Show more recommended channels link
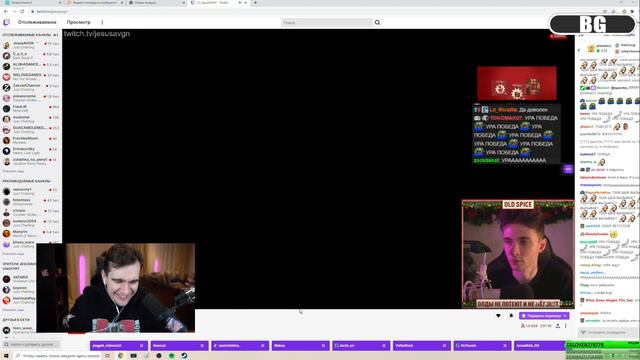Viewport: 640px width, 360px height. 13,254
